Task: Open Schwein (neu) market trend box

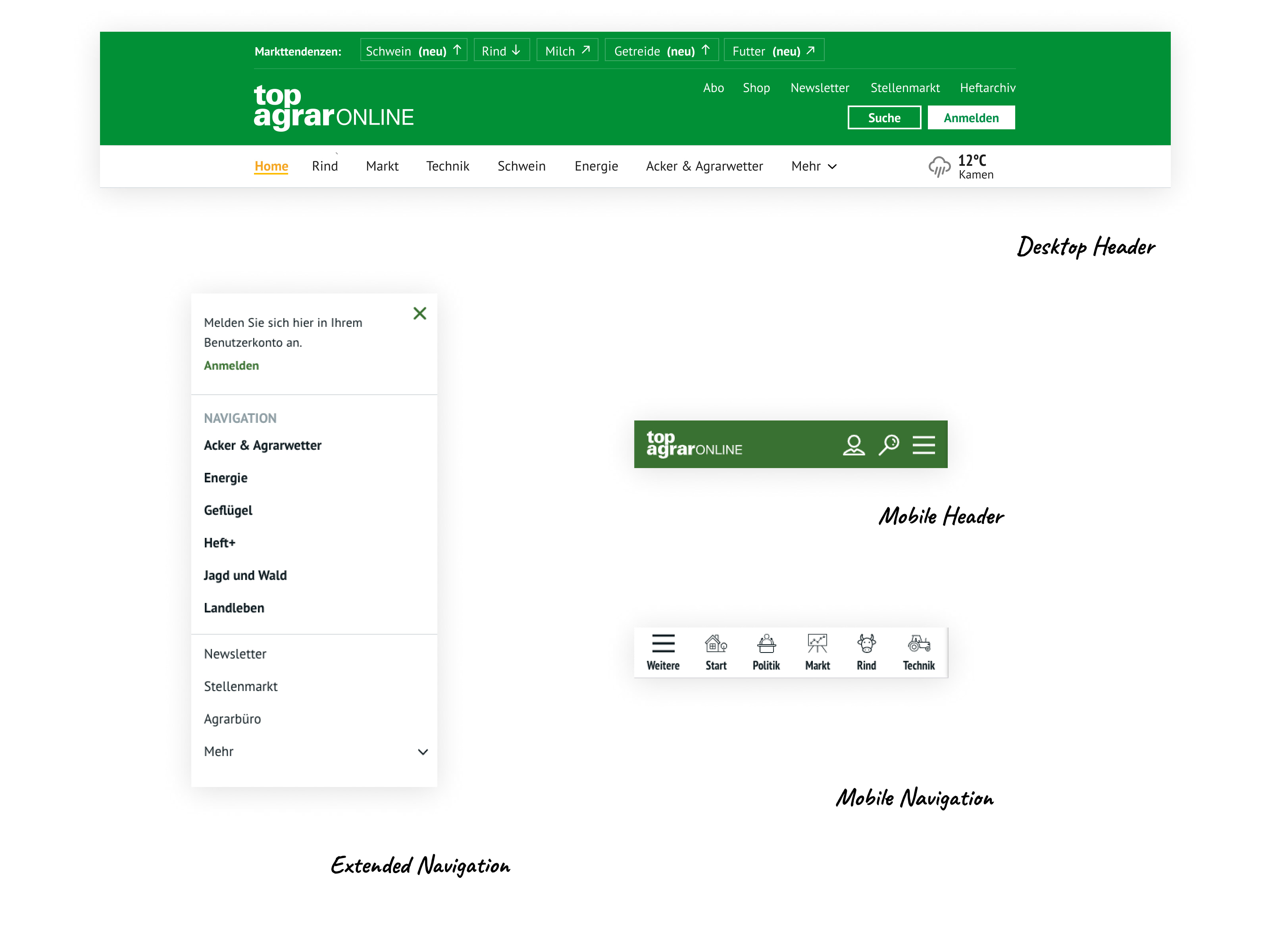Action: (414, 50)
